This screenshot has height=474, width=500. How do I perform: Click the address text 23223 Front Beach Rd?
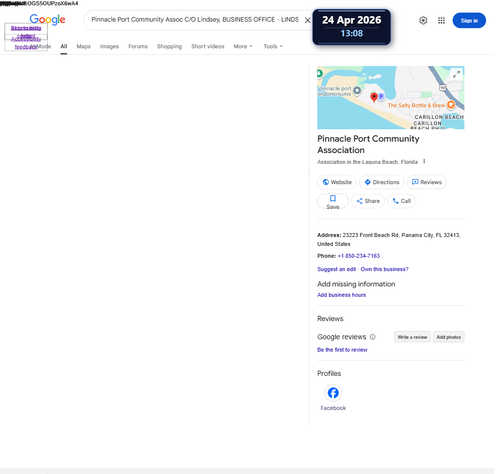click(371, 235)
